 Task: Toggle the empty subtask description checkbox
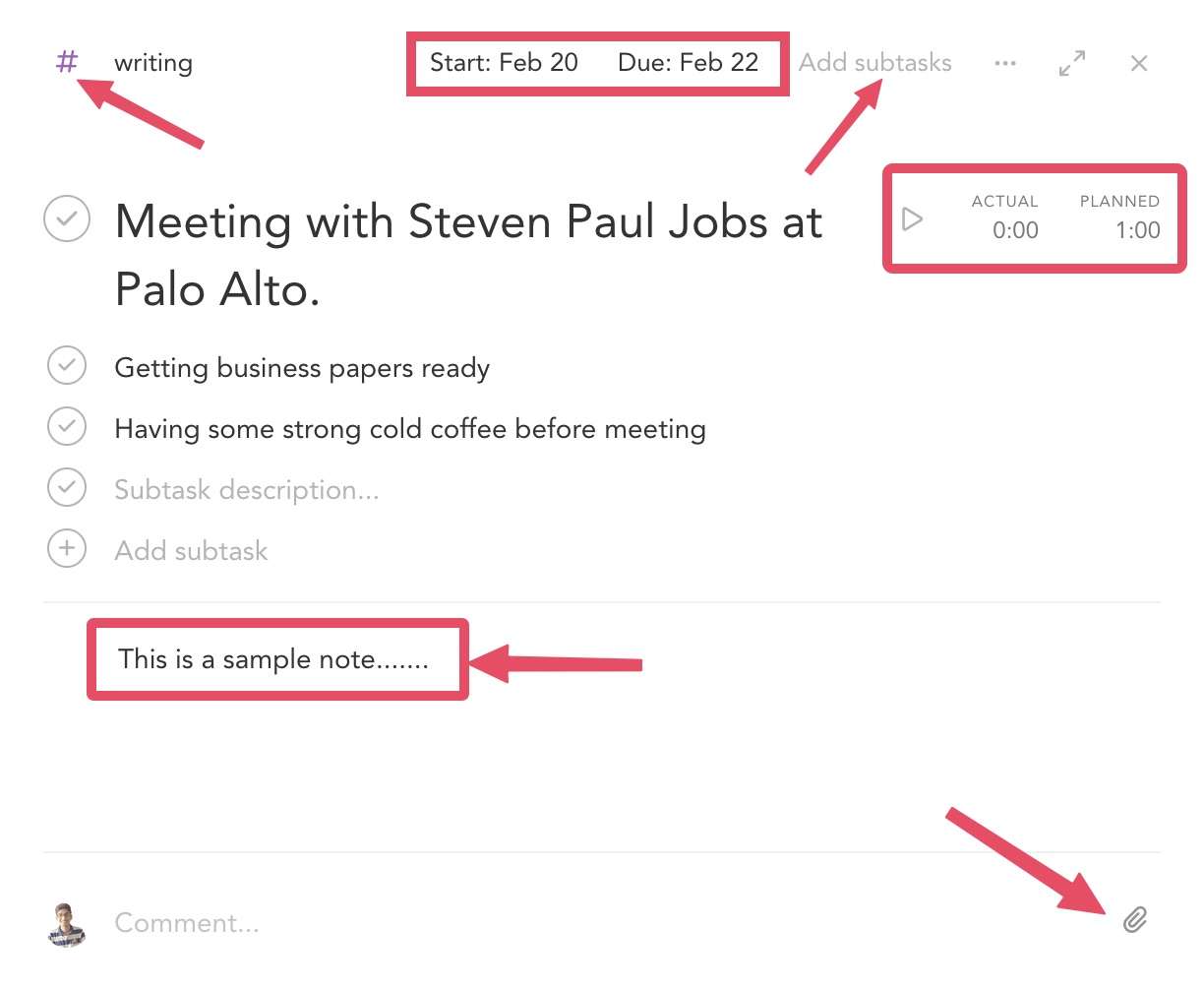point(67,488)
